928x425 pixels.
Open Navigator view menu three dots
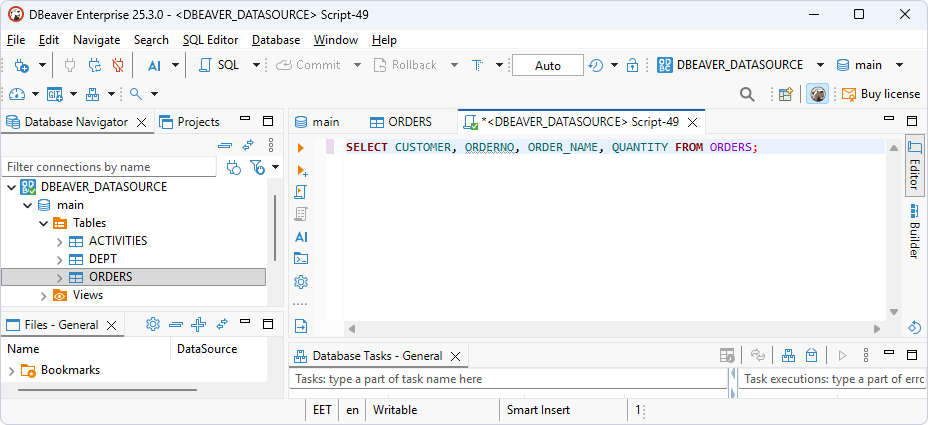[270, 144]
